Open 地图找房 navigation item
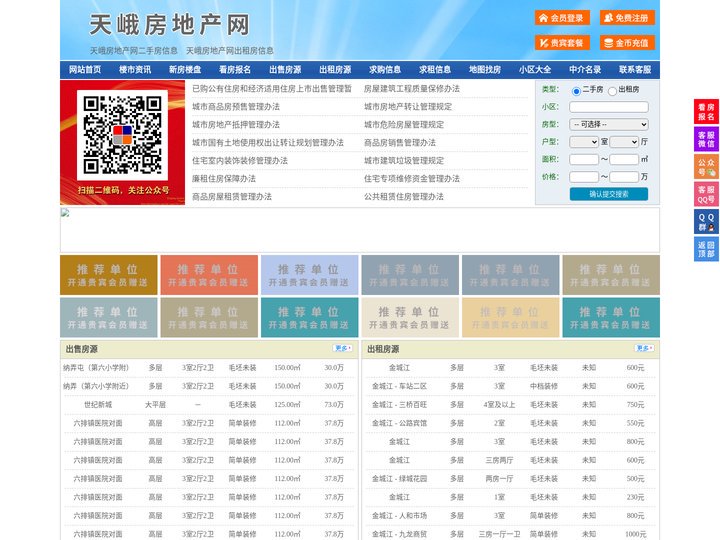The width and height of the screenshot is (720, 540). tap(485, 70)
